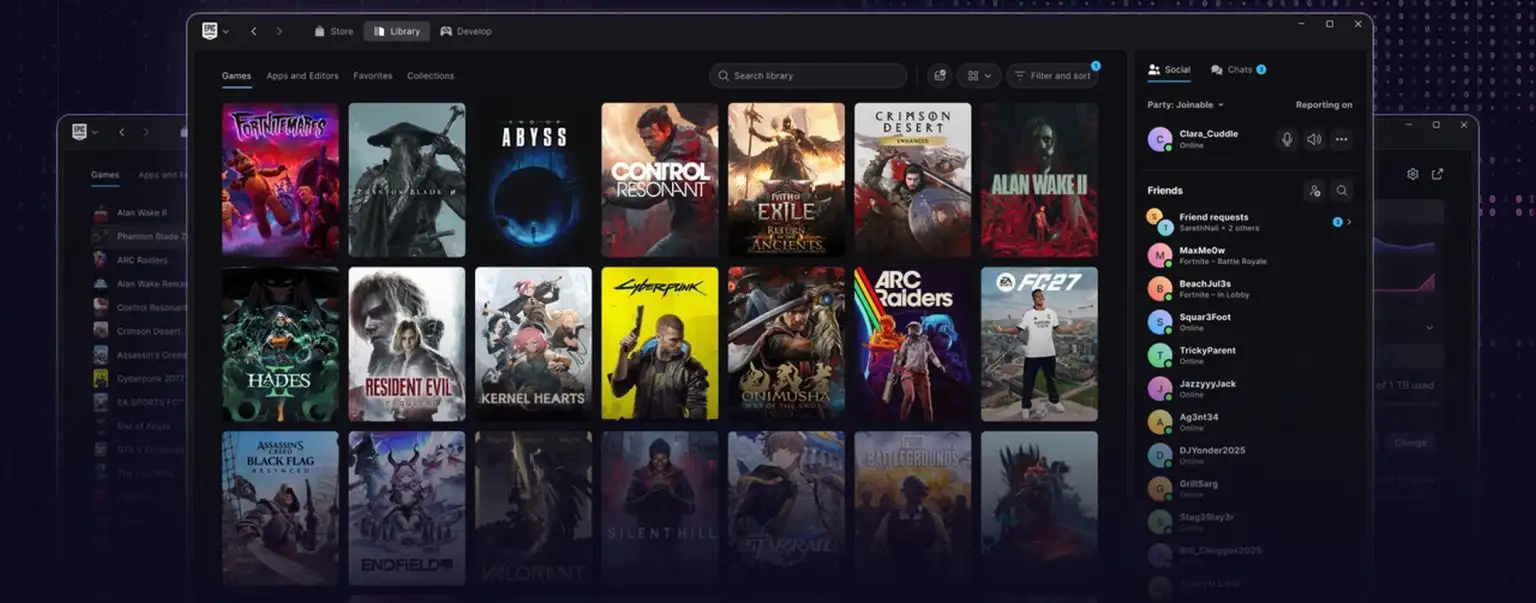Click the Search library field
The height and width of the screenshot is (603, 1536).
(808, 76)
